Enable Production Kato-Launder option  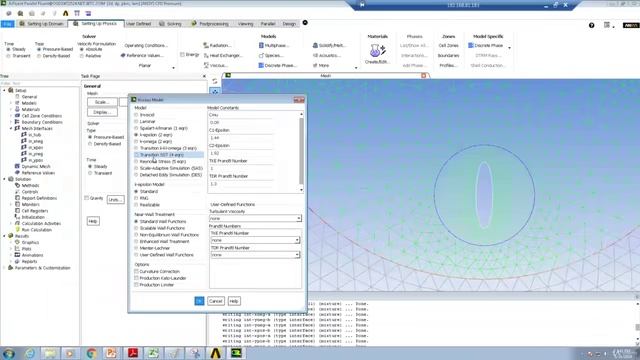(136, 278)
